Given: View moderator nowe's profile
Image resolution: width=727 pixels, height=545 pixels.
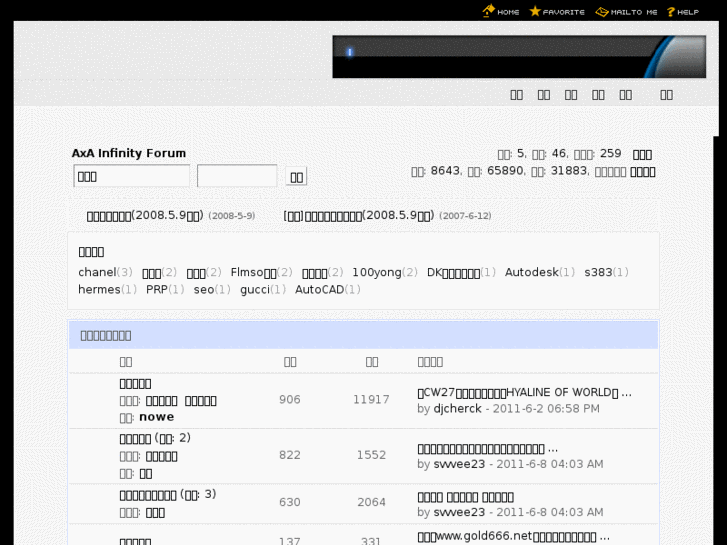Looking at the screenshot, I should pos(156,417).
